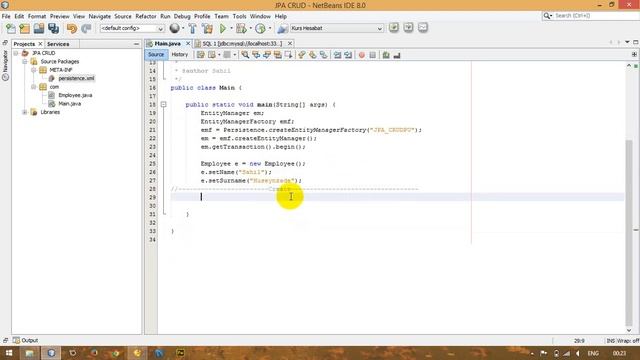Click the Clean and Build icon

pos(207,28)
